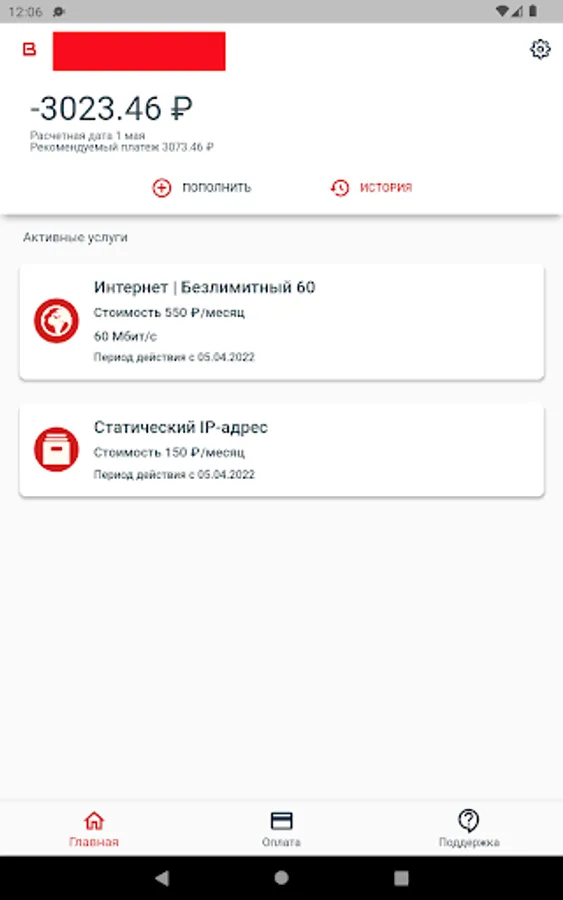Select the Пополнить button label
The image size is (563, 900).
coord(217,188)
